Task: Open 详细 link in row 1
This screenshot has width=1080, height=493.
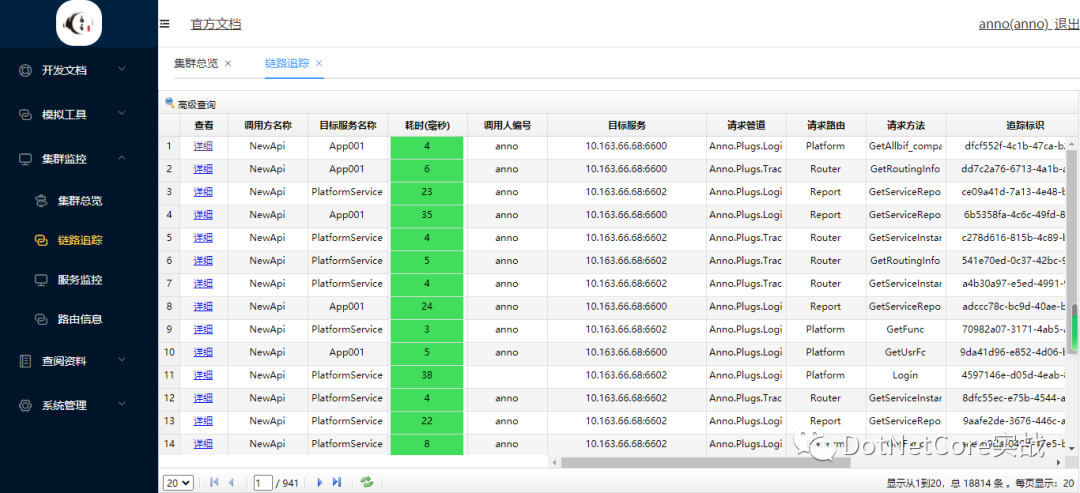Action: [x=203, y=146]
